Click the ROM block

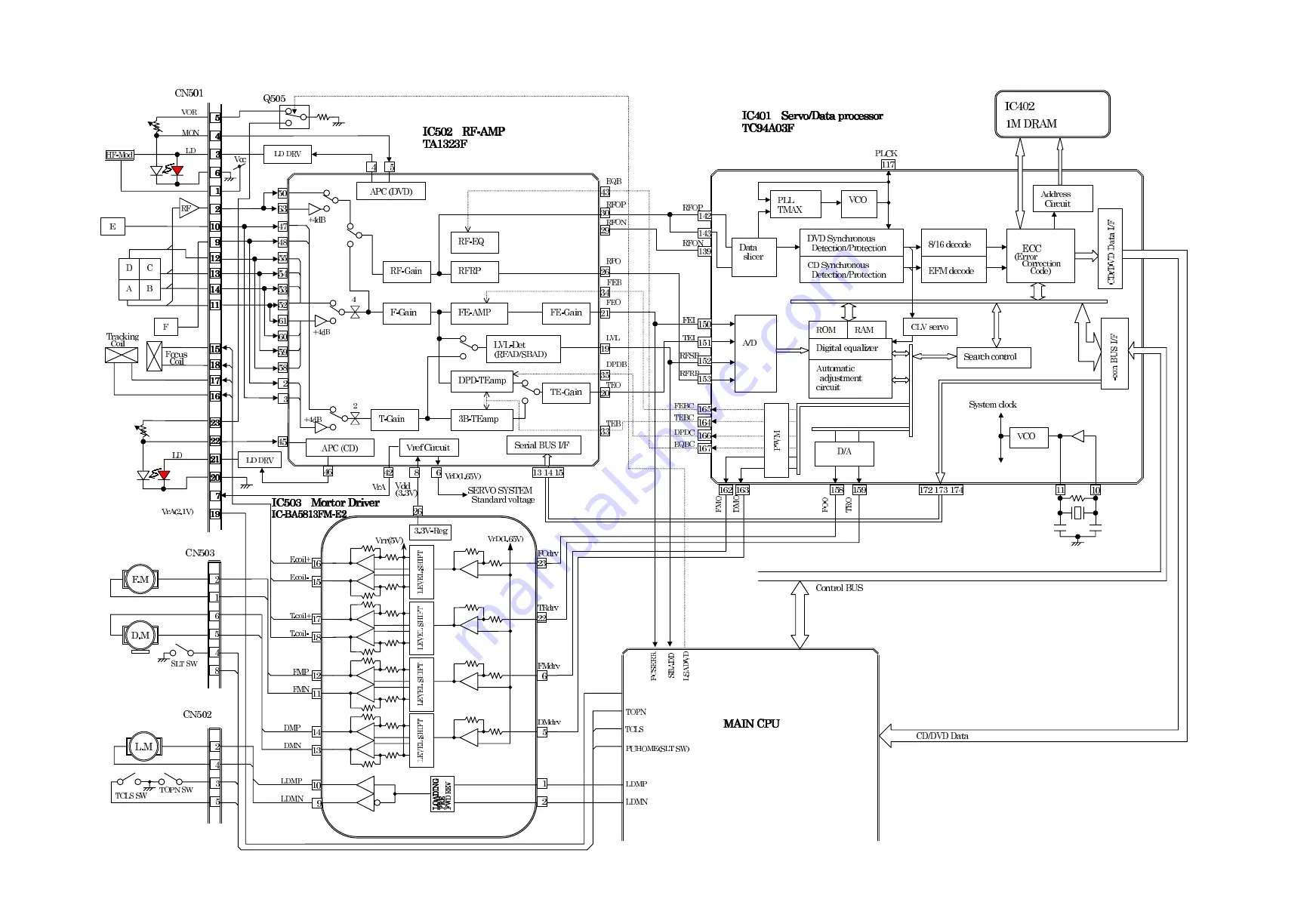click(828, 330)
